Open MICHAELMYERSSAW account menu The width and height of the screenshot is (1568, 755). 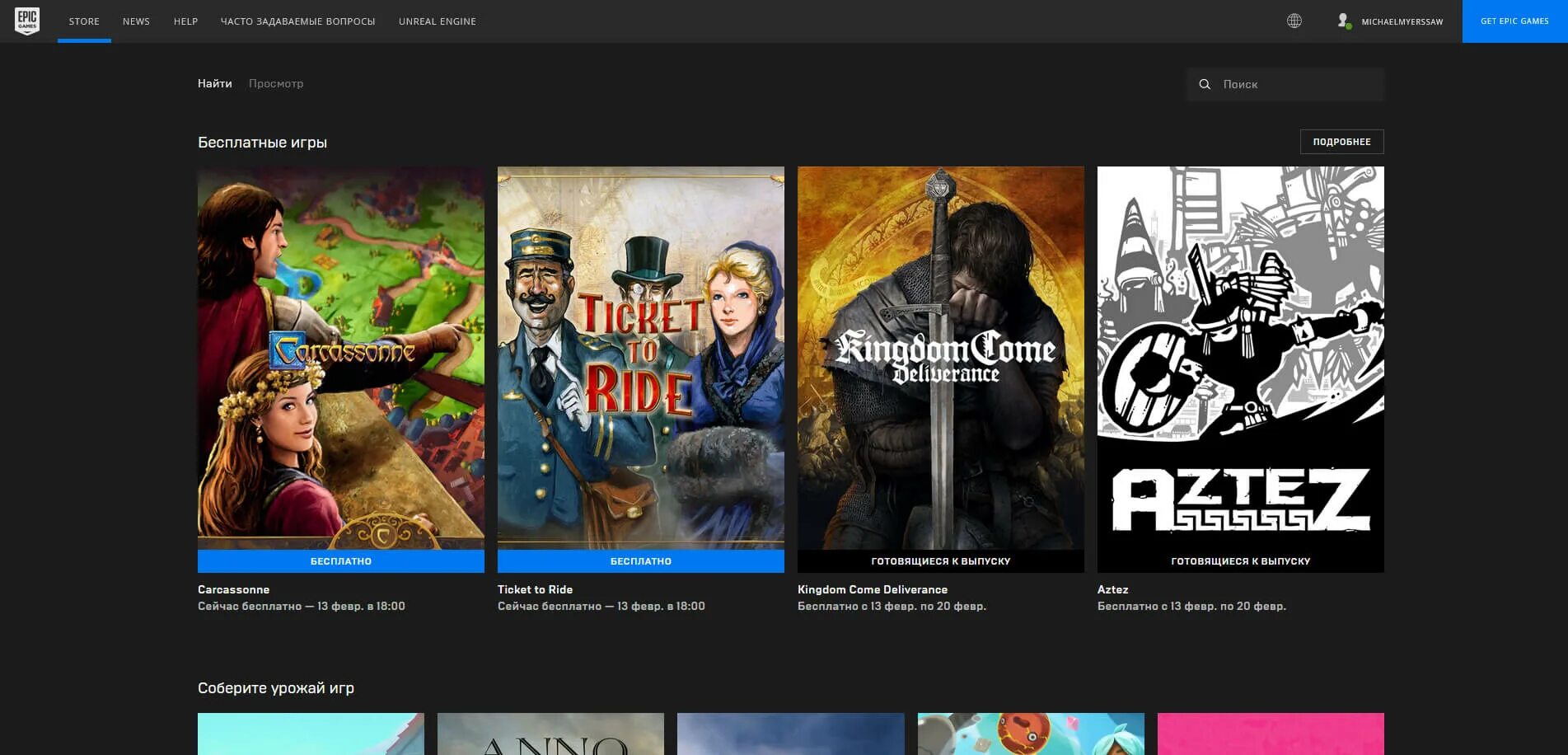(x=1402, y=21)
